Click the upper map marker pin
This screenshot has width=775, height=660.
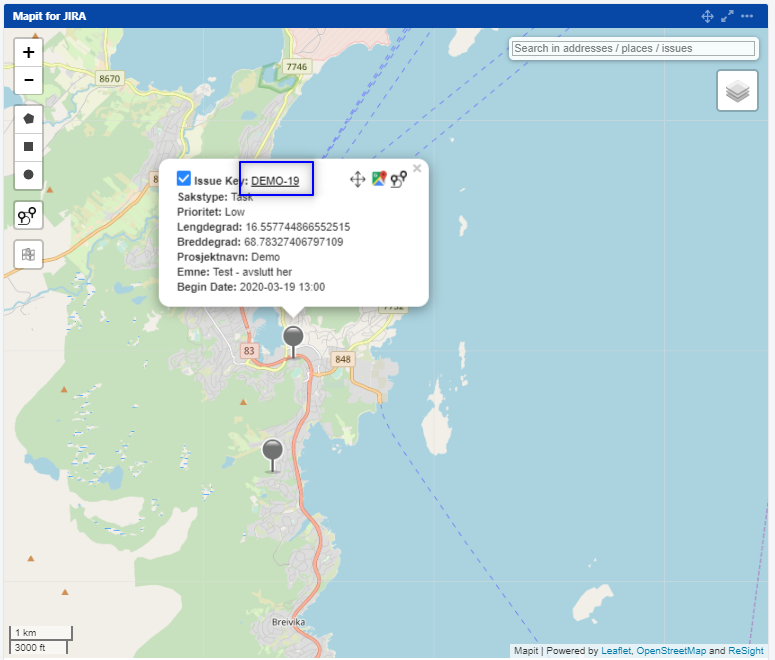(293, 337)
